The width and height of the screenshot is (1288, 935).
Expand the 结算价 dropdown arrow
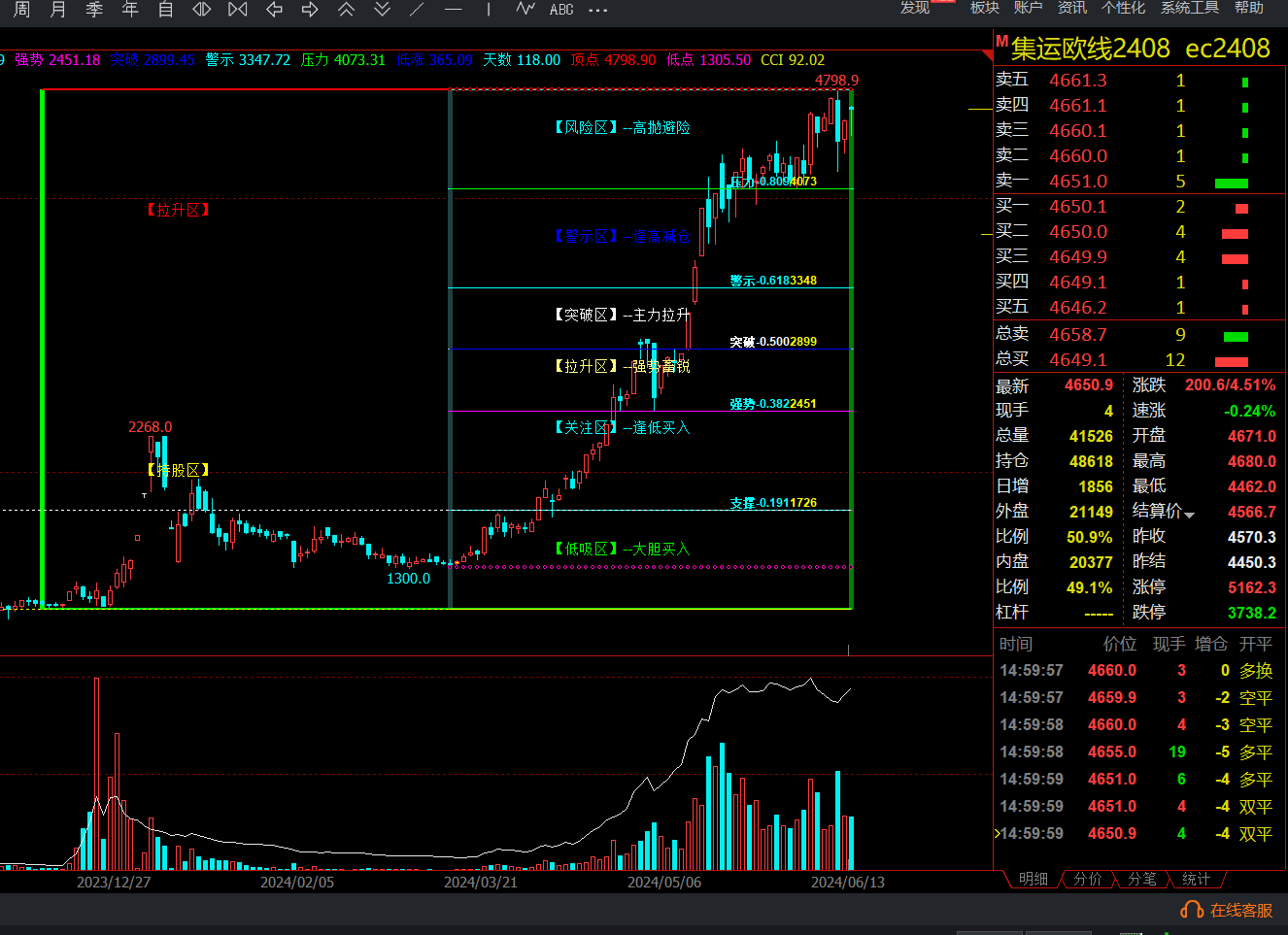pos(1189,514)
